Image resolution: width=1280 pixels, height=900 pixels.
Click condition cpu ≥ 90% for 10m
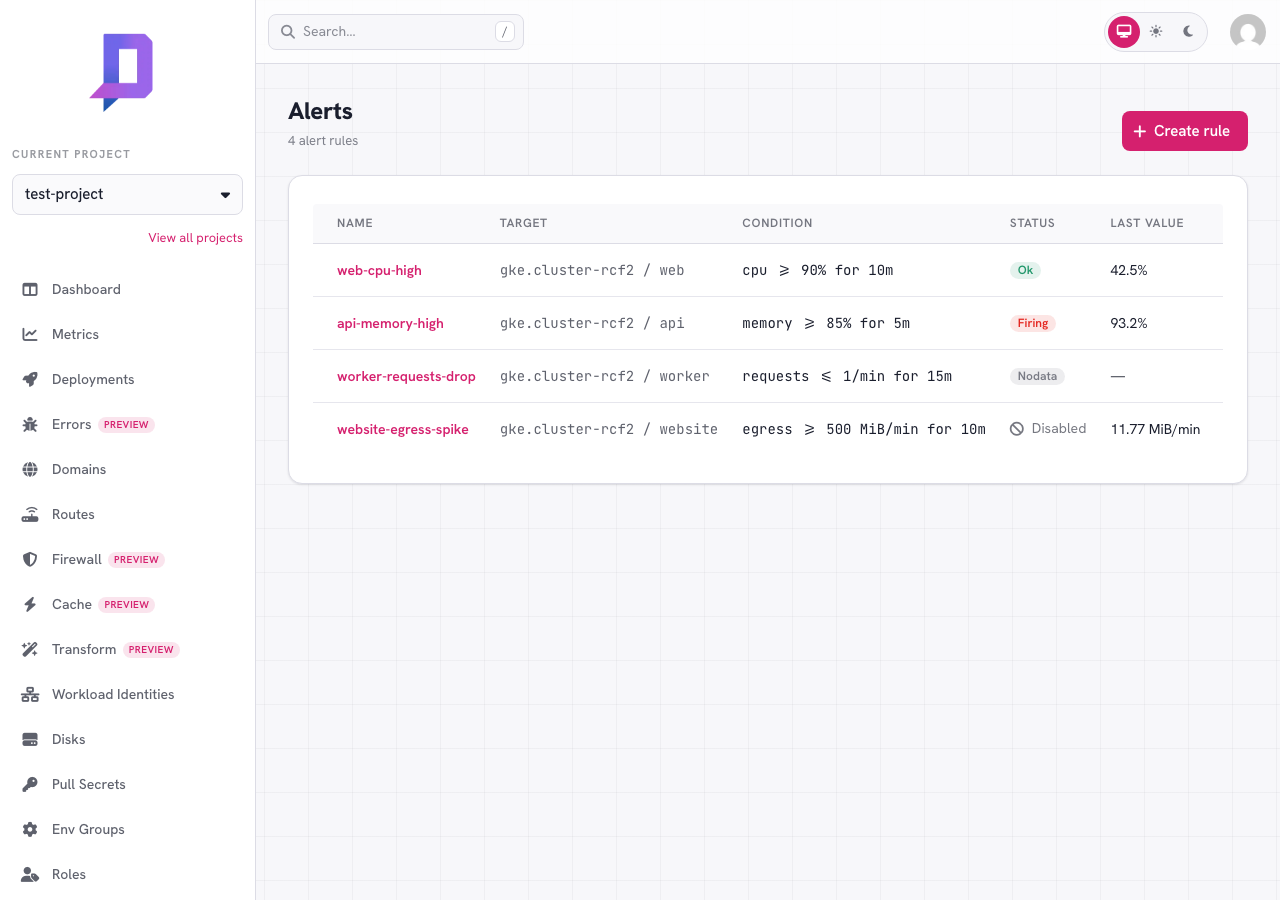(817, 270)
